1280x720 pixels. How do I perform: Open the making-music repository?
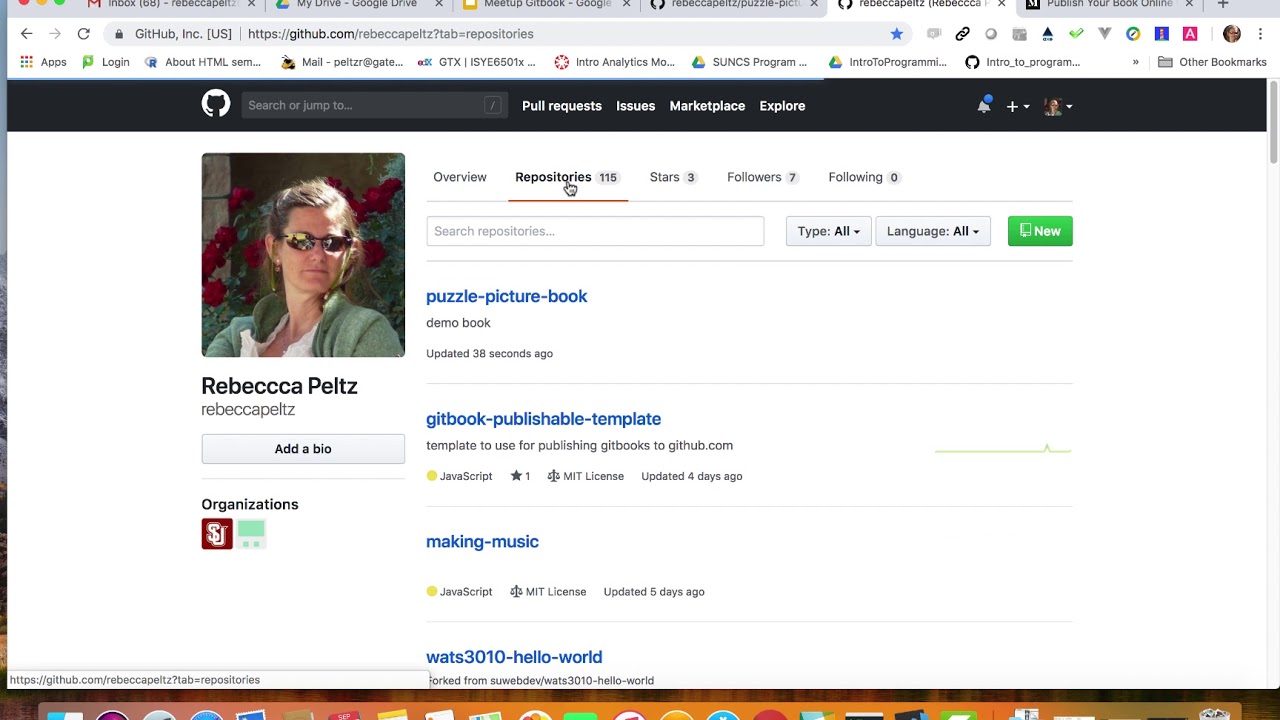point(482,541)
